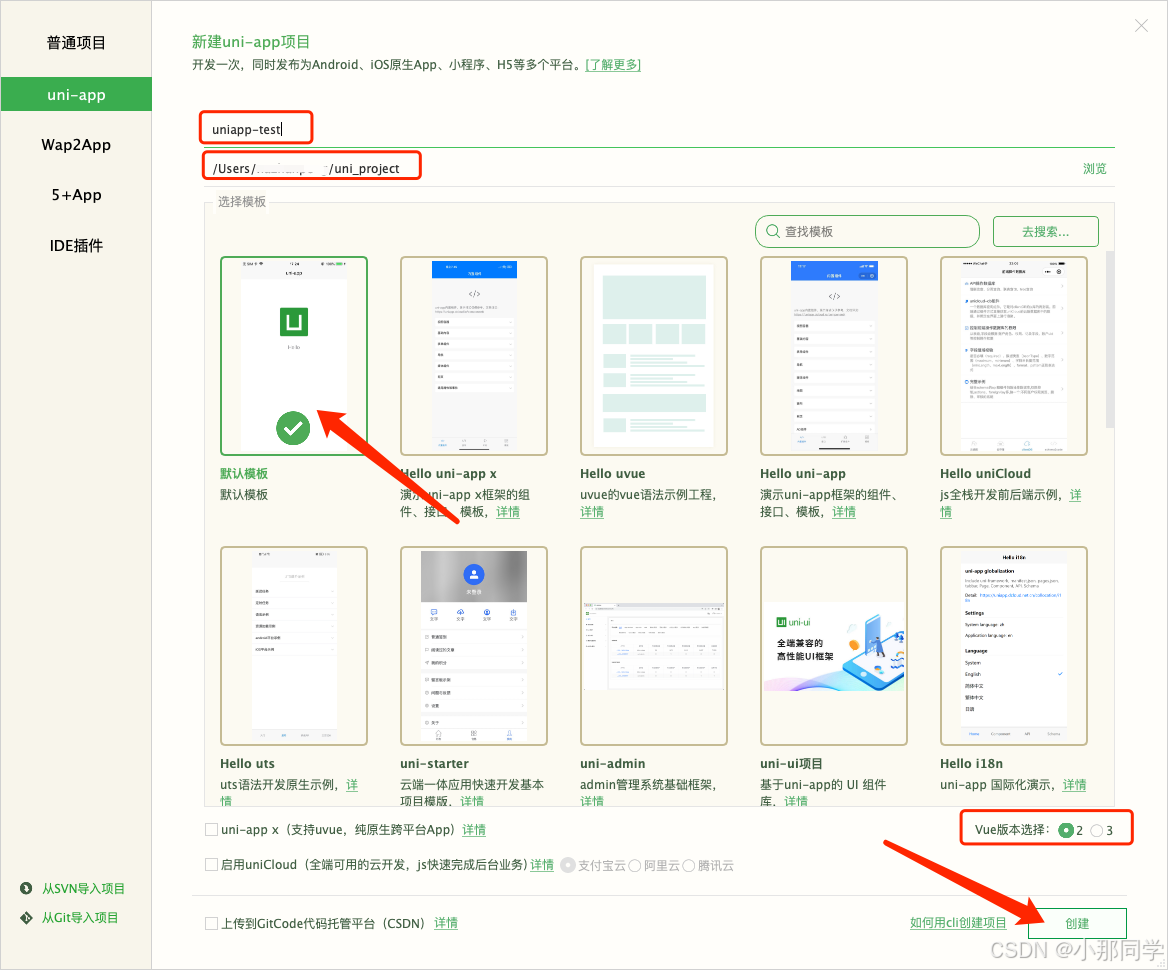Select the Hello uvue template thumbnail
Image resolution: width=1168 pixels, height=970 pixels.
[654, 355]
